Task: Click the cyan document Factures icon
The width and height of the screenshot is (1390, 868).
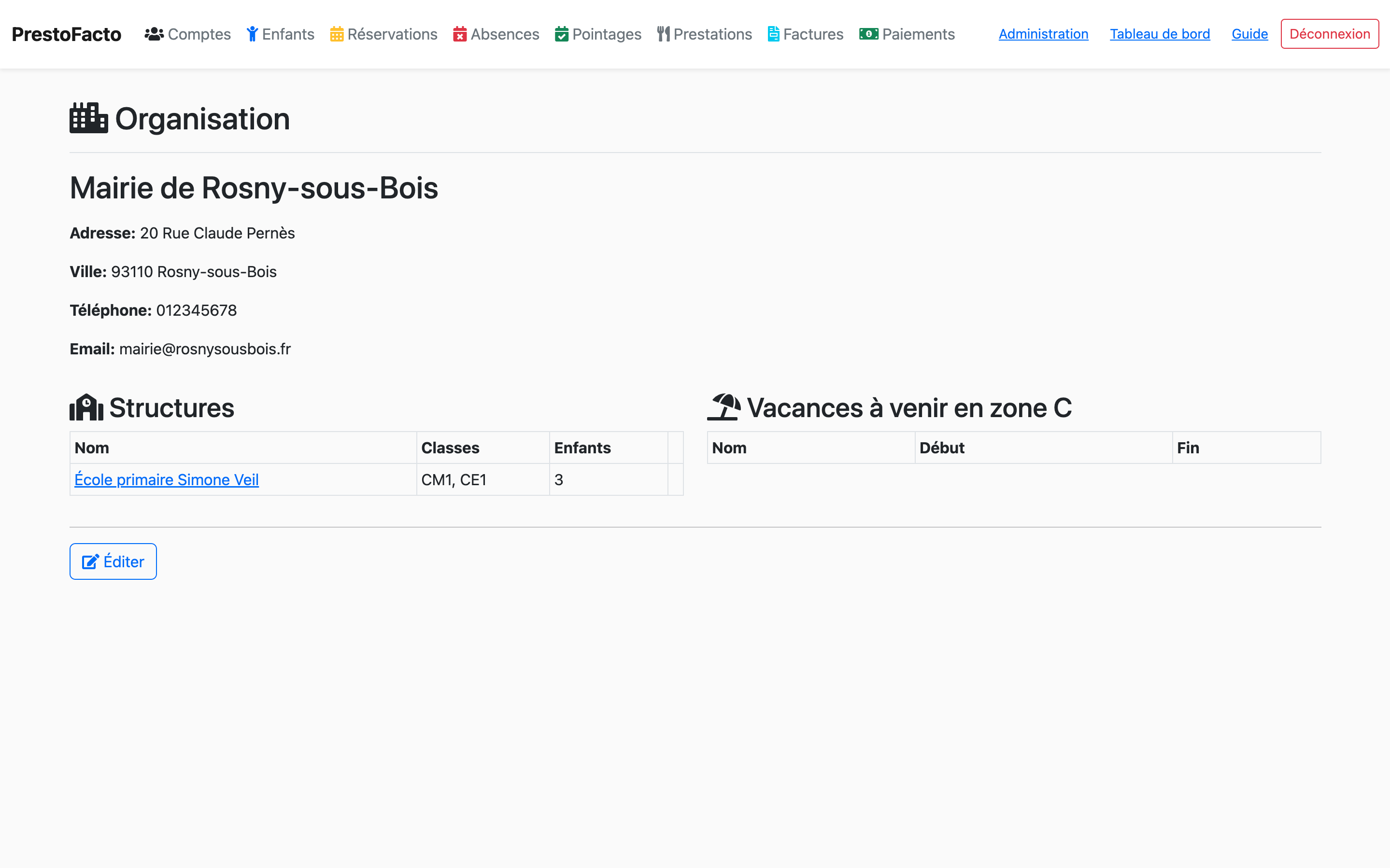Action: 773,34
